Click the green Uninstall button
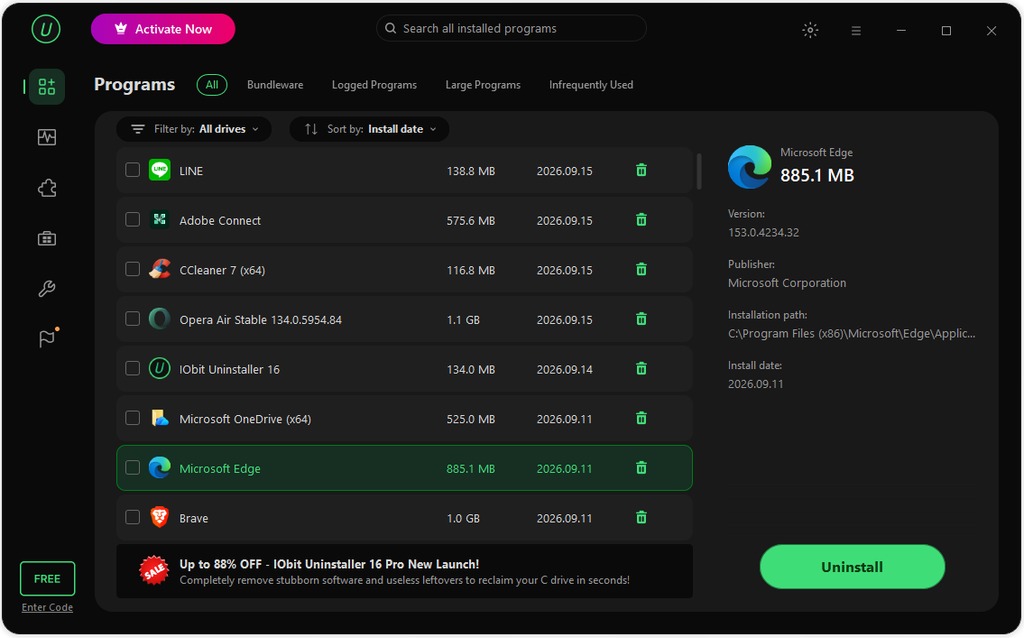The image size is (1024, 638). point(852,567)
